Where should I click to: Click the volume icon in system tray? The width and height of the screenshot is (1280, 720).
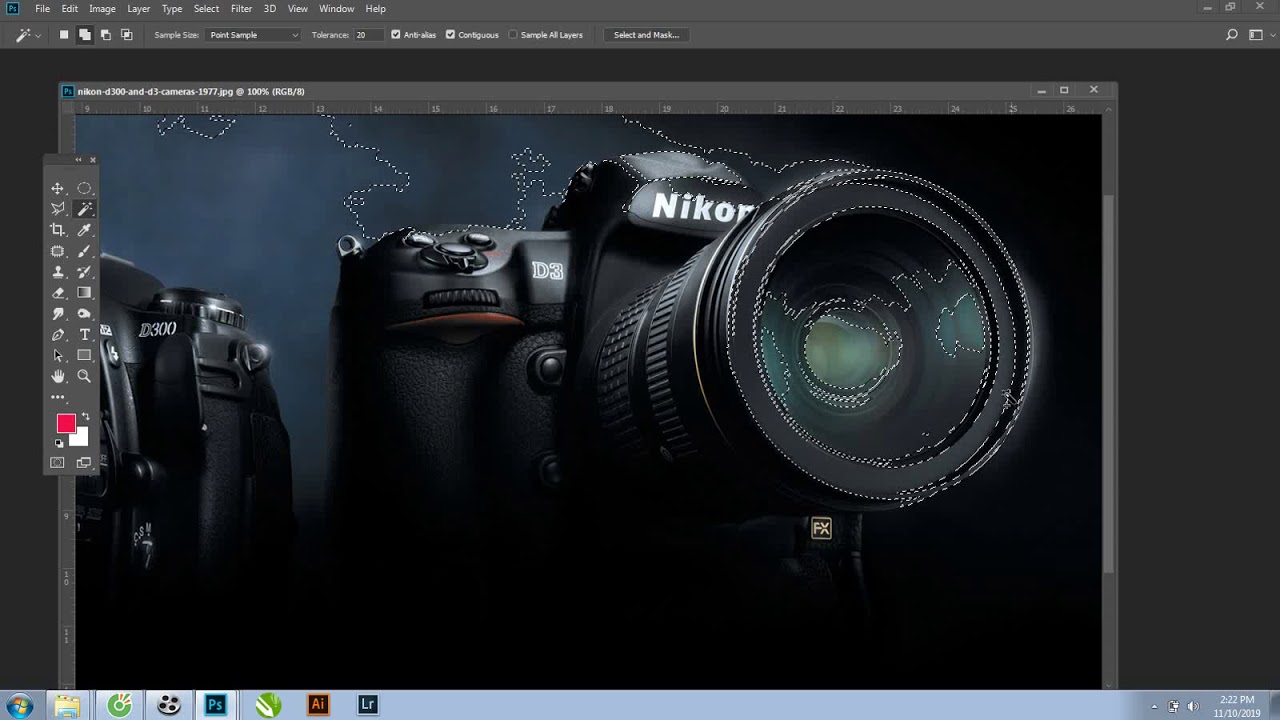(x=1193, y=706)
